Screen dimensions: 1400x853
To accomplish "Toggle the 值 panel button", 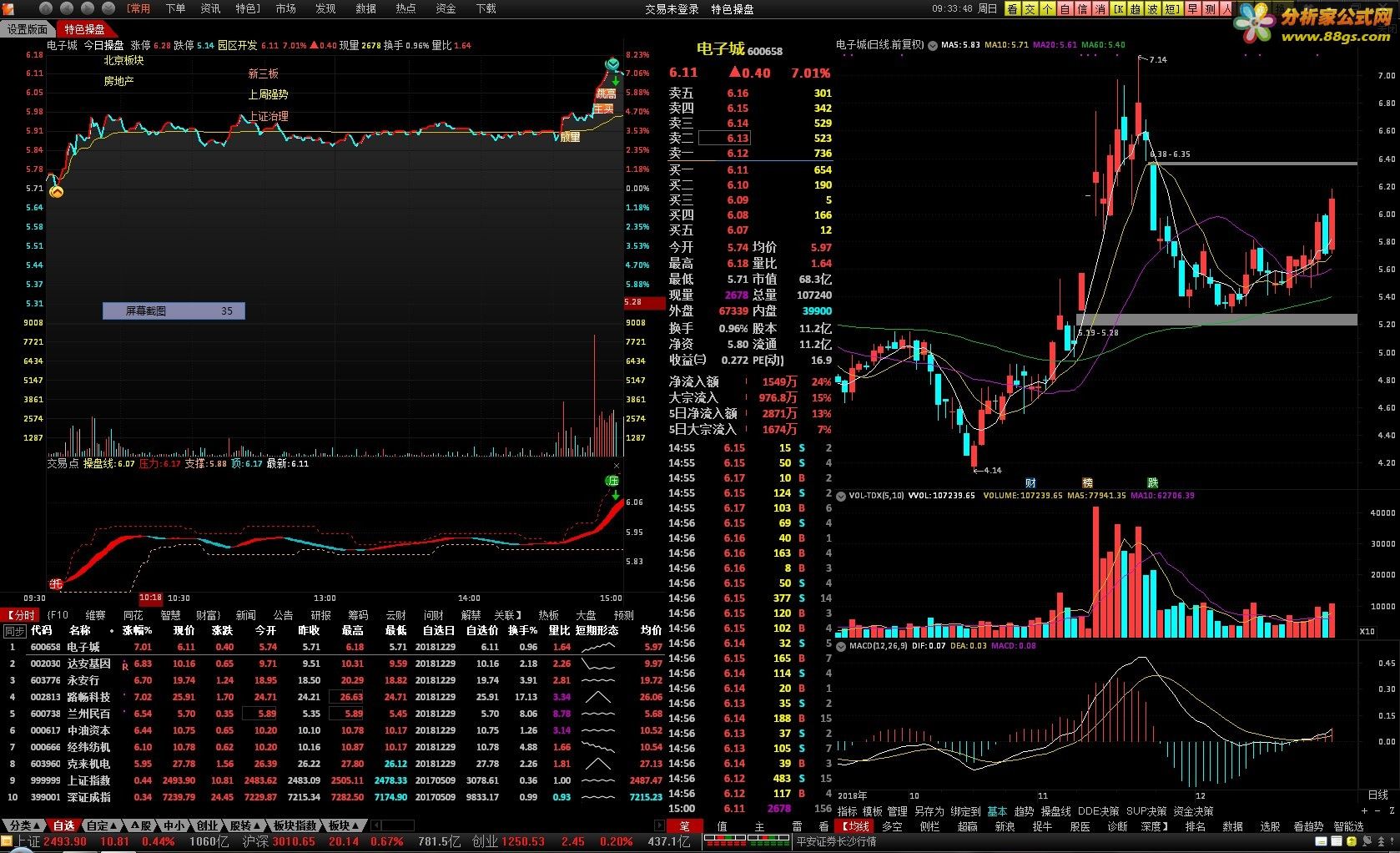I will tap(722, 826).
